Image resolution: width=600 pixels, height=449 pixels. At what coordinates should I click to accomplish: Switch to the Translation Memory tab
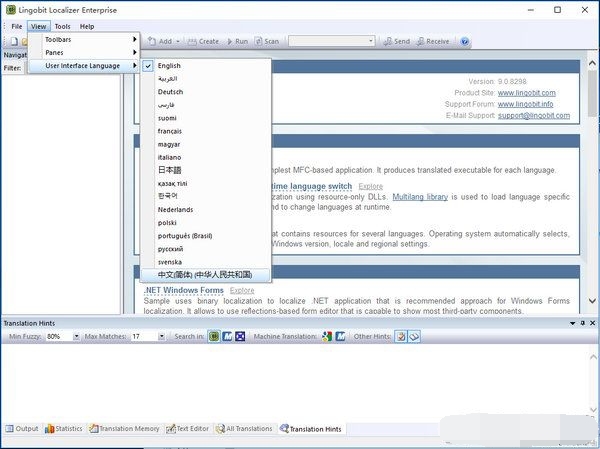click(x=124, y=428)
